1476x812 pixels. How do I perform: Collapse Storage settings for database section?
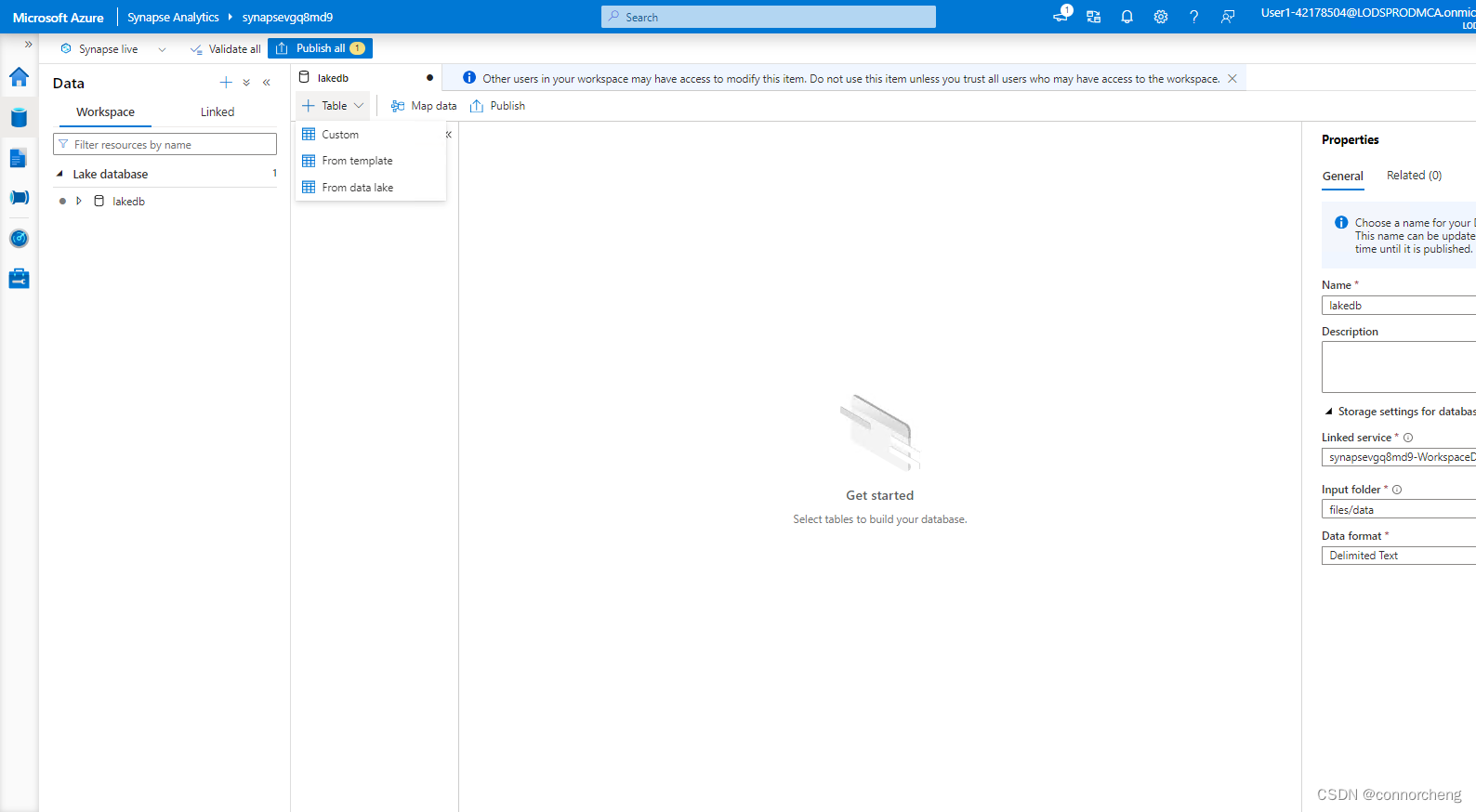(1328, 412)
